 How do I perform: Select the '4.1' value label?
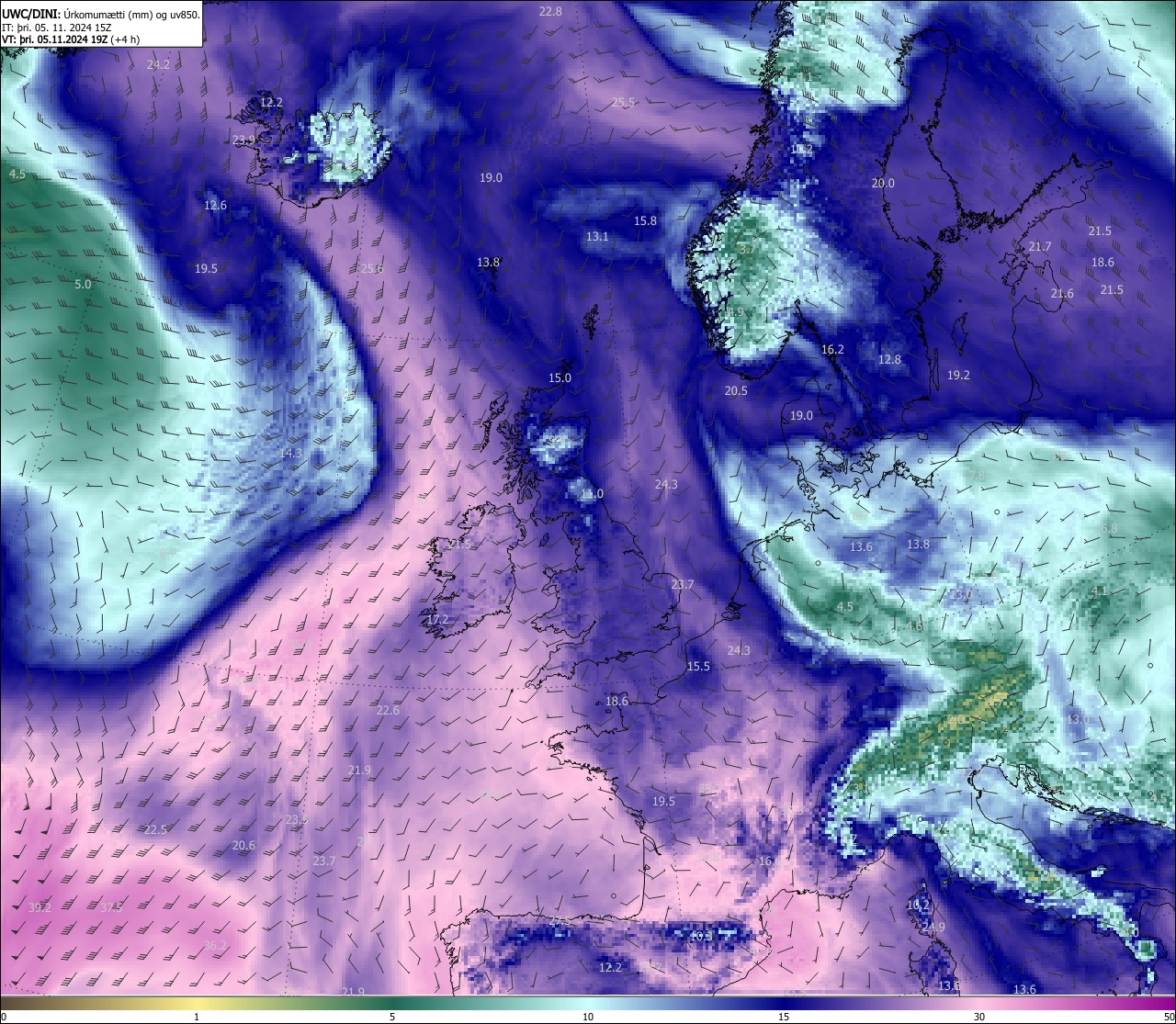click(x=1099, y=591)
